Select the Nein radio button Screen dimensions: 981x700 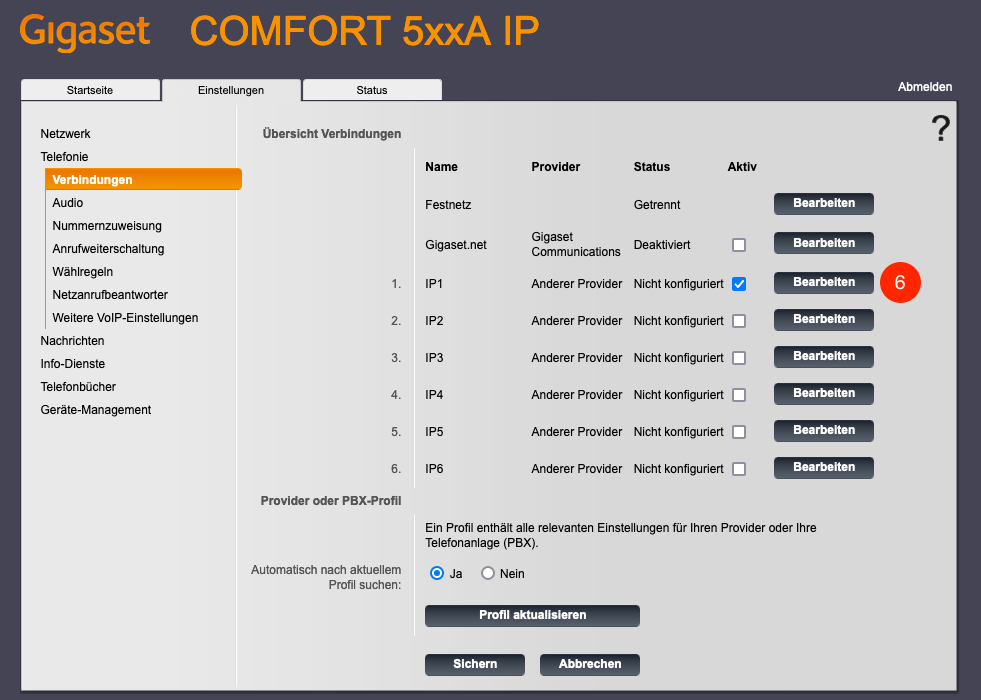487,573
